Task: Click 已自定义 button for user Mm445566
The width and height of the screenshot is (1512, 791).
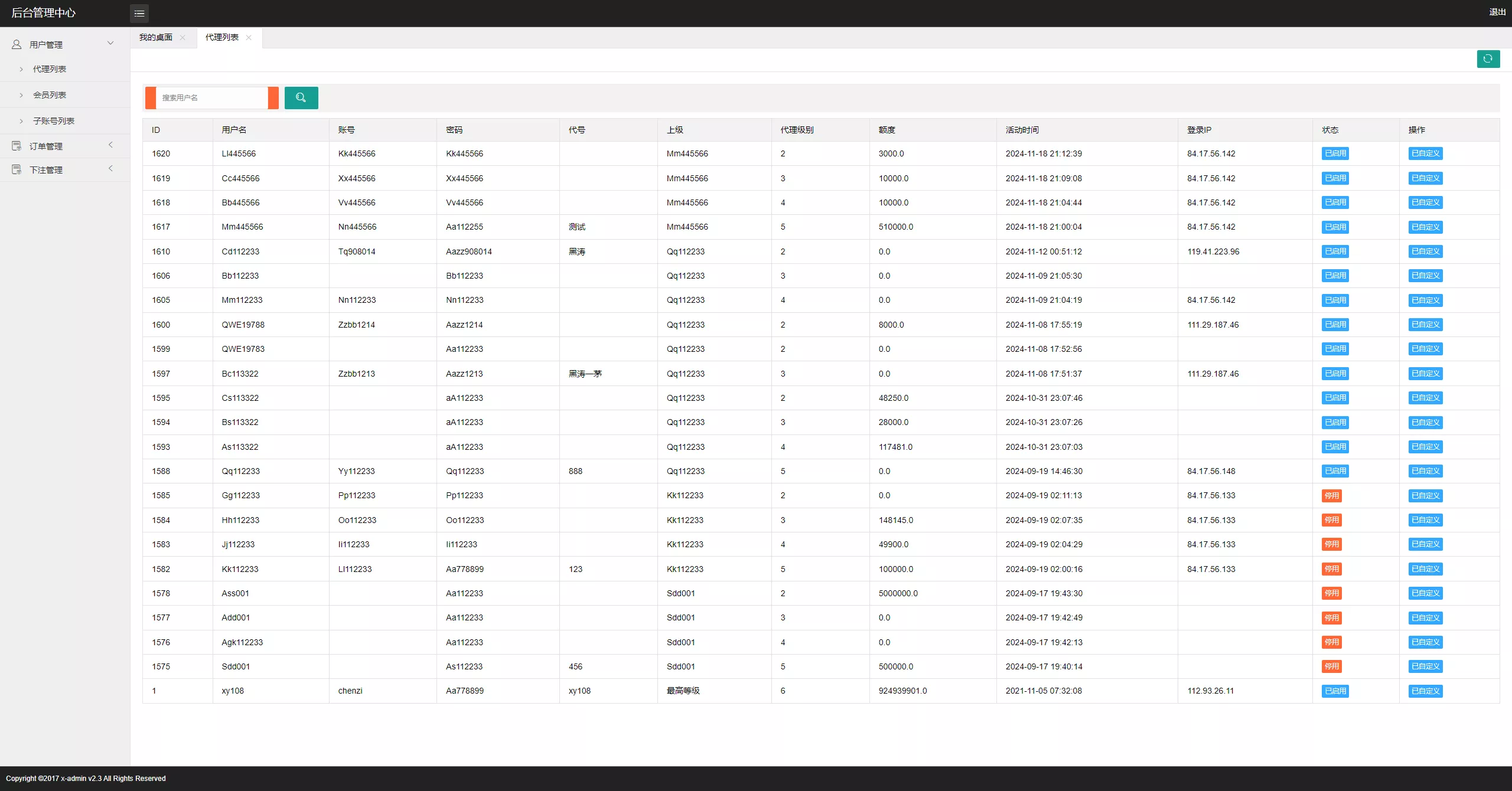Action: click(1425, 227)
